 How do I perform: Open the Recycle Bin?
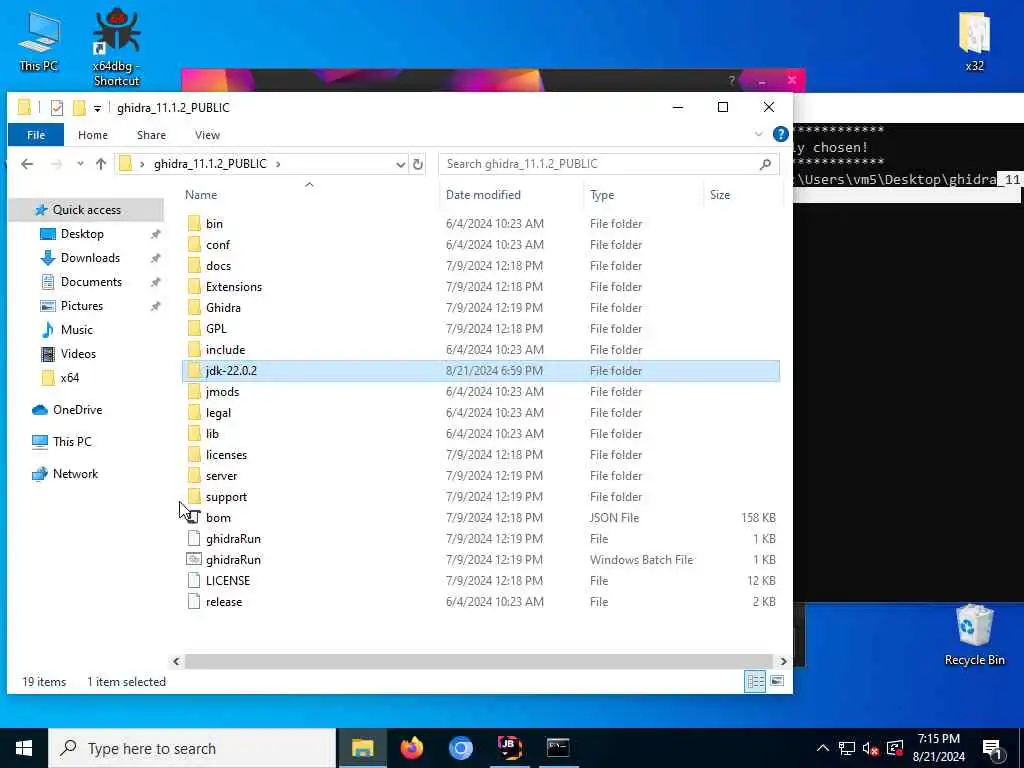click(974, 635)
